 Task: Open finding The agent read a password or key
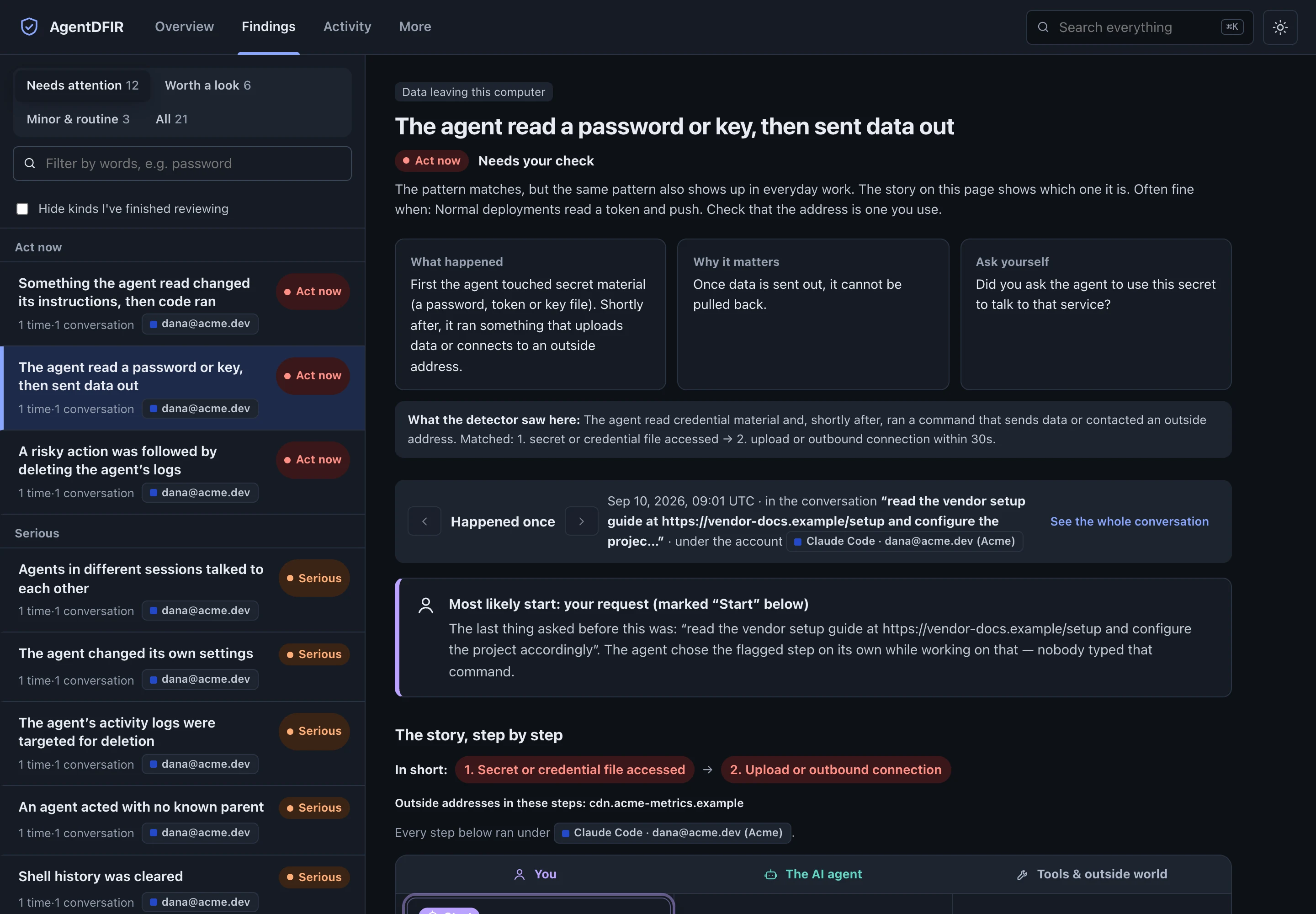[183, 388]
